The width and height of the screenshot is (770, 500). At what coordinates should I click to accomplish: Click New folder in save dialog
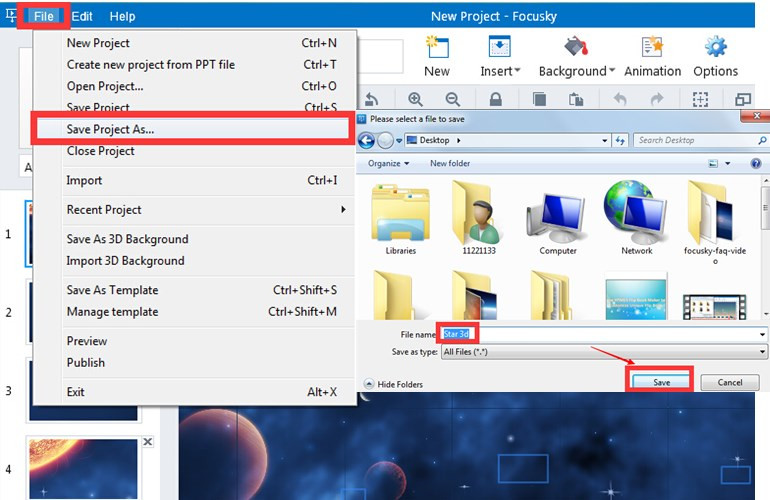tap(450, 163)
